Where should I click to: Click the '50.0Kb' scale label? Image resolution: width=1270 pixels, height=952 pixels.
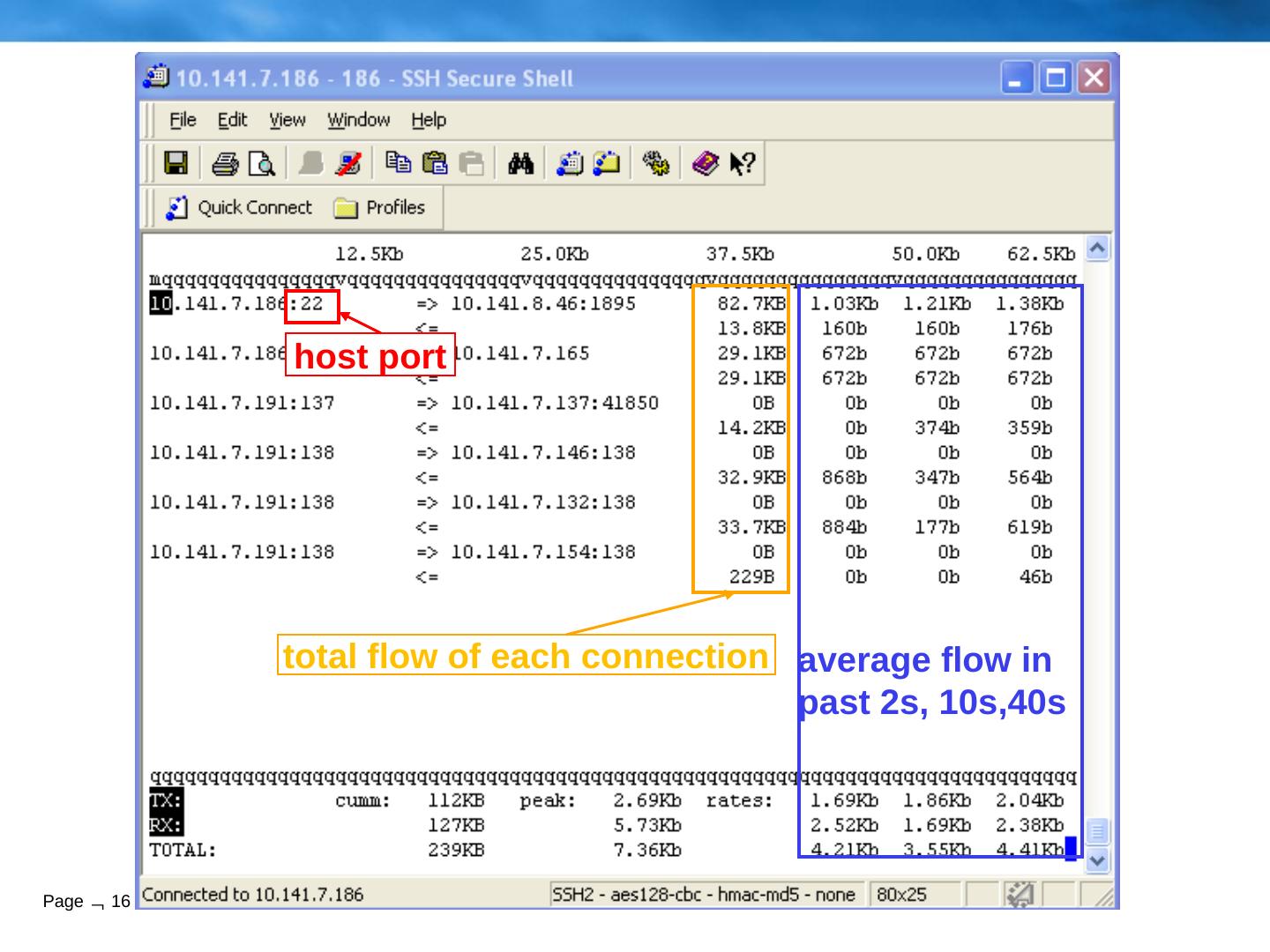[925, 255]
